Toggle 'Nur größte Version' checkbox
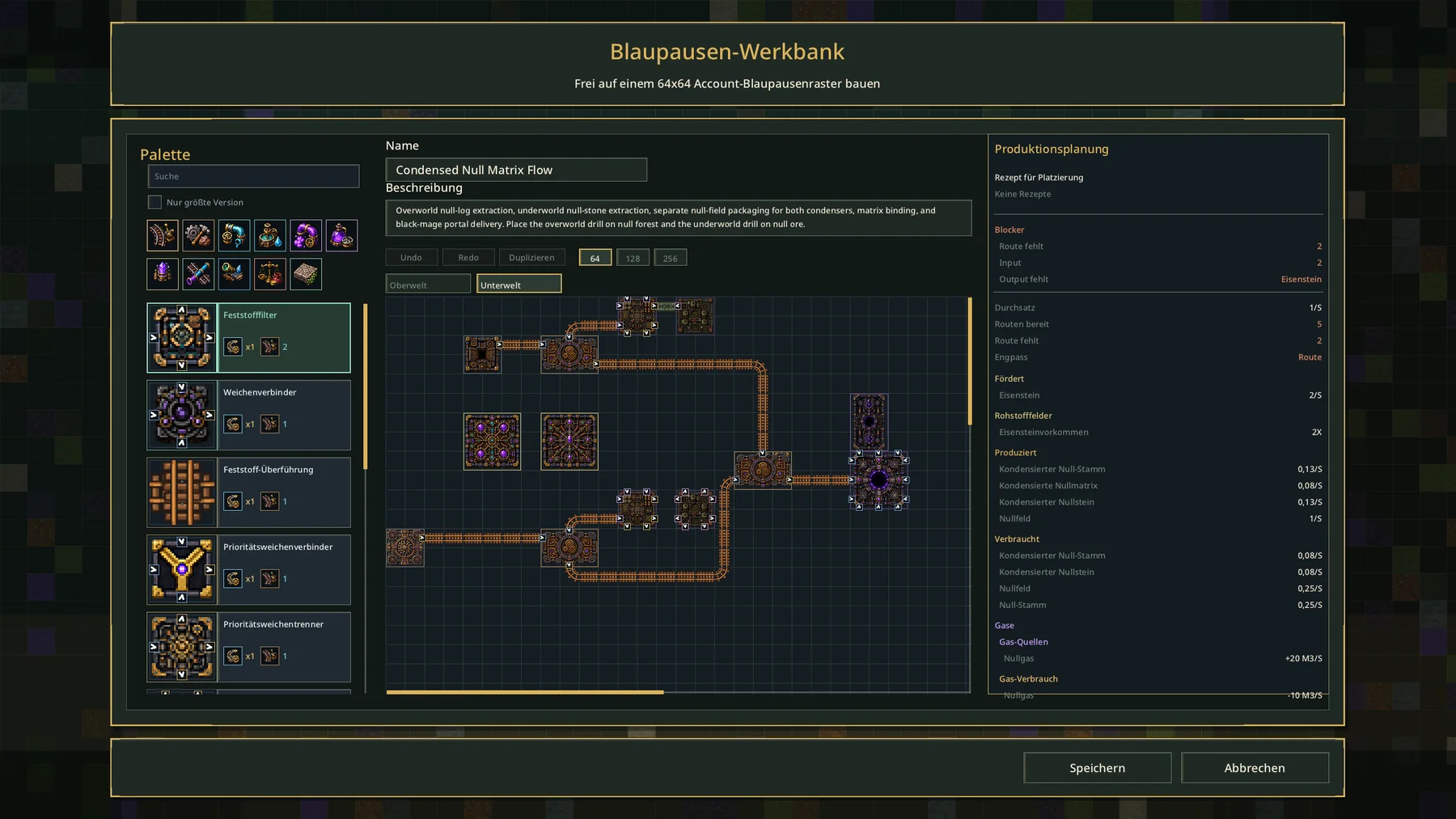Viewport: 1456px width, 819px height. tap(154, 202)
